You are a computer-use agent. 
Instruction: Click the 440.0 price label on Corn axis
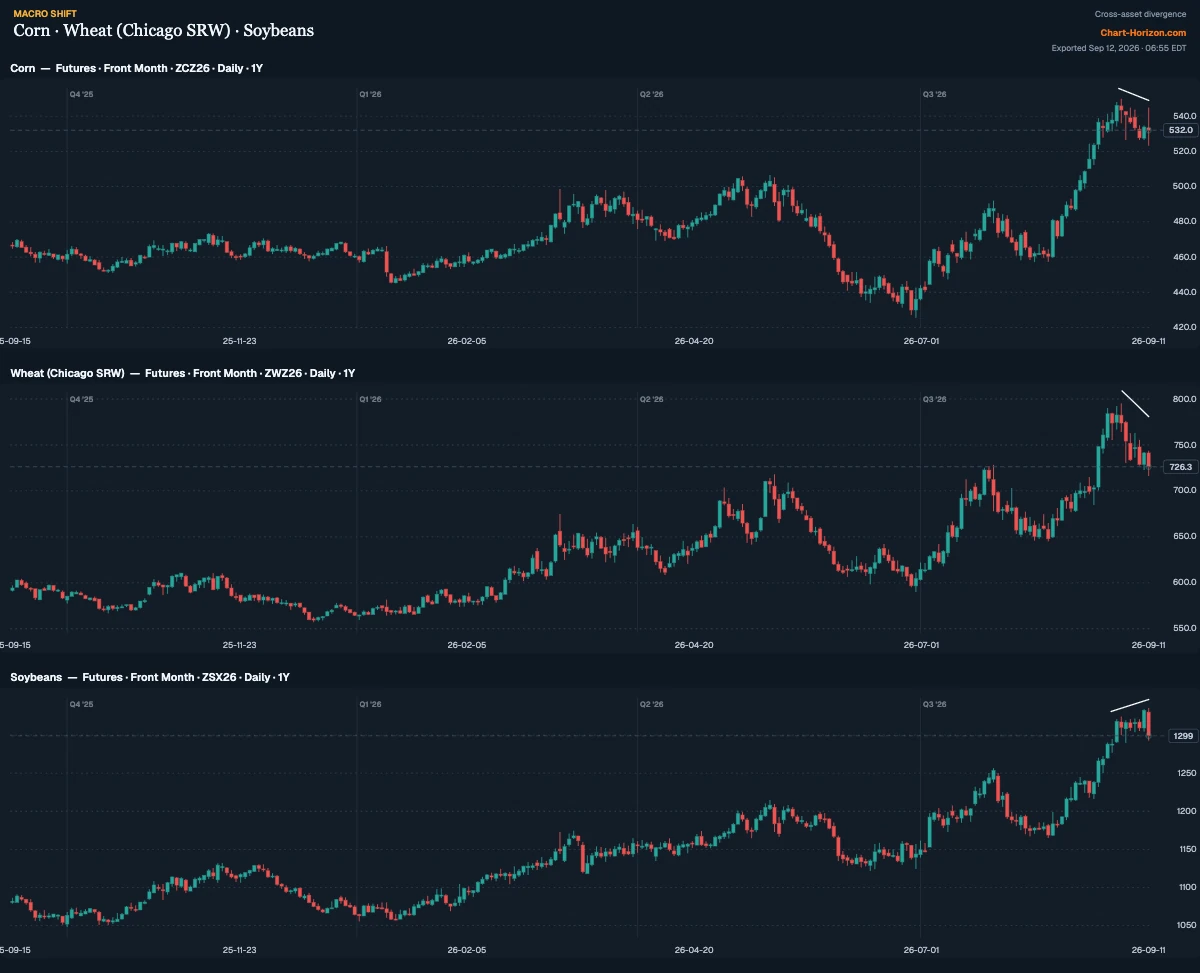point(1185,292)
